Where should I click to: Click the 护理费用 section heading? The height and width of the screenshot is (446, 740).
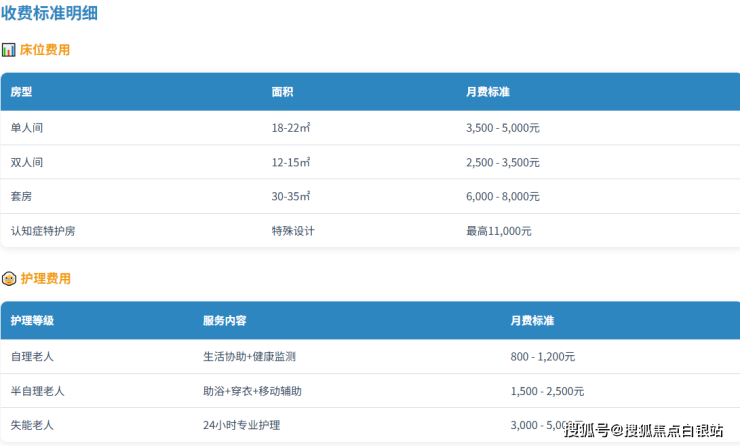click(x=45, y=279)
